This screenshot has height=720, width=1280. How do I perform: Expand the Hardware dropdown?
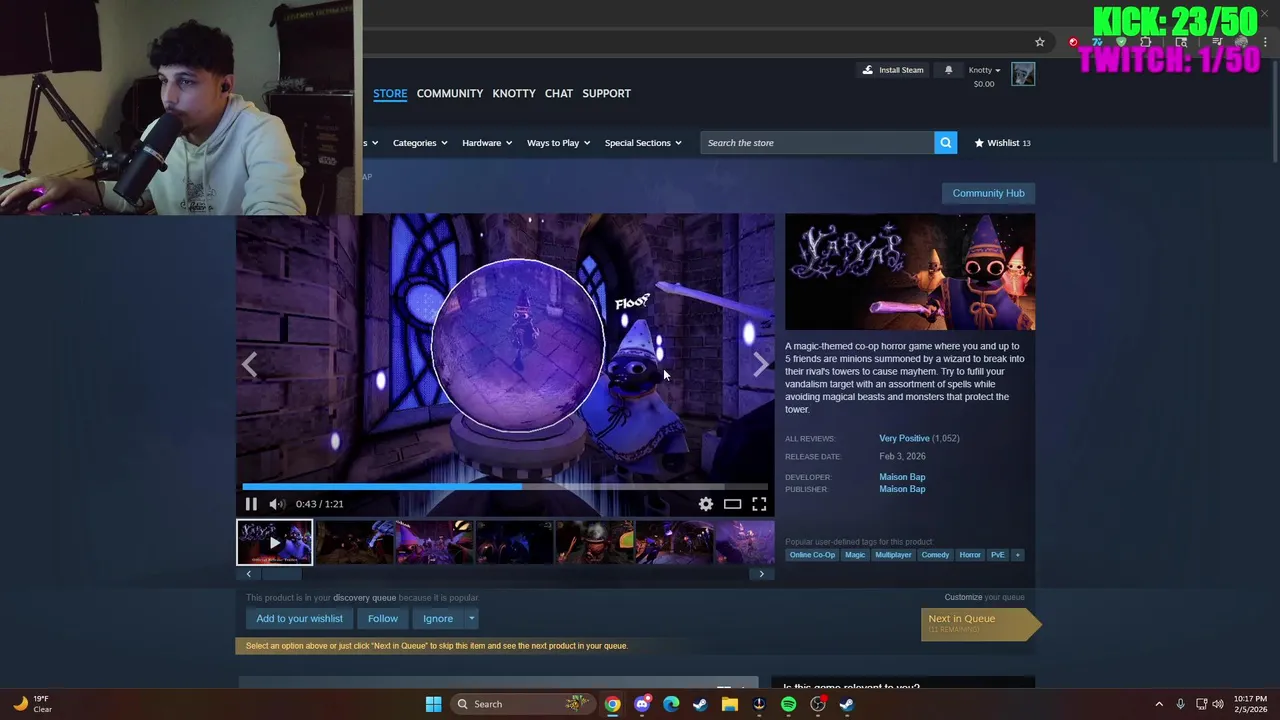[487, 143]
